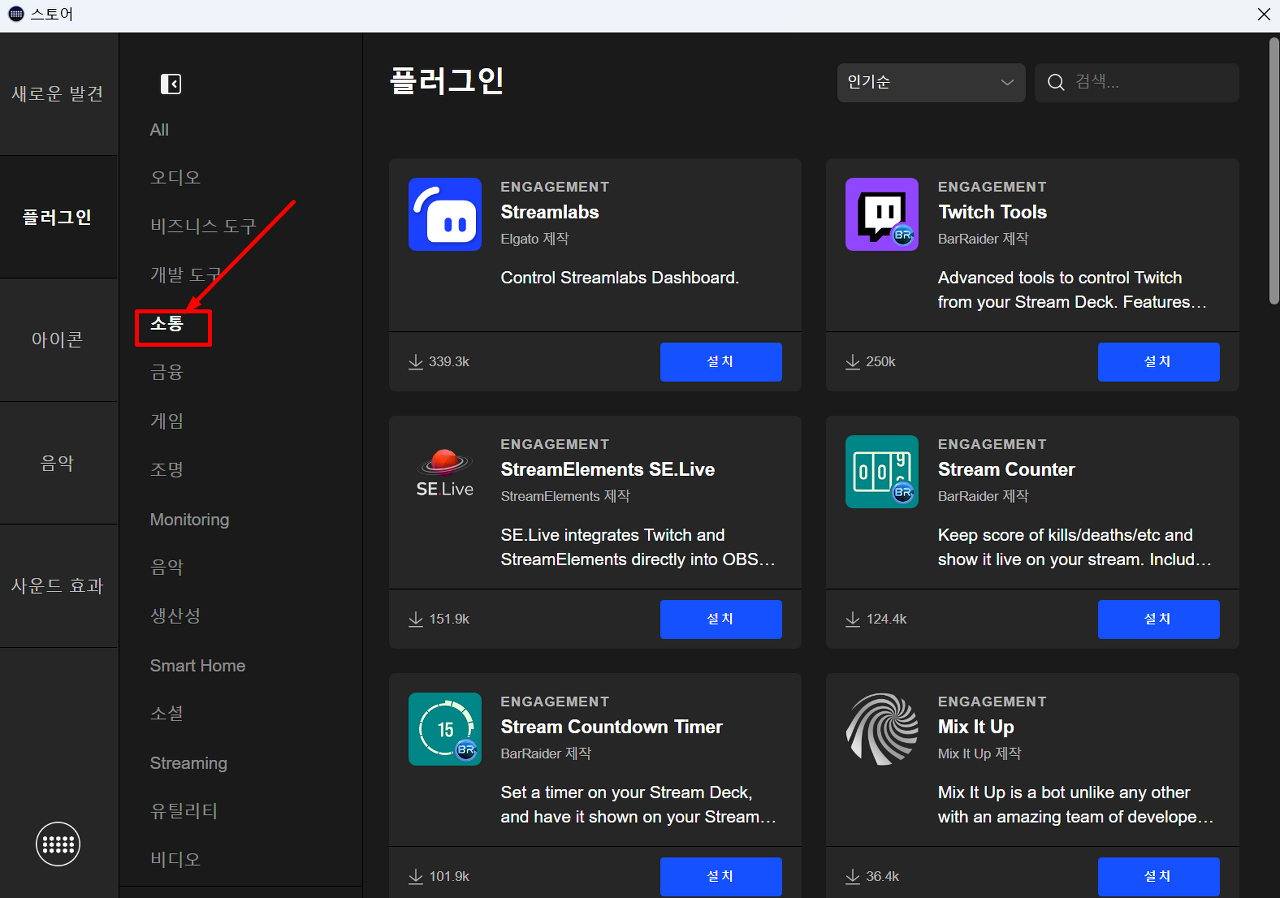1280x898 pixels.
Task: Select the 음악 category in sidebar list
Action: point(167,567)
